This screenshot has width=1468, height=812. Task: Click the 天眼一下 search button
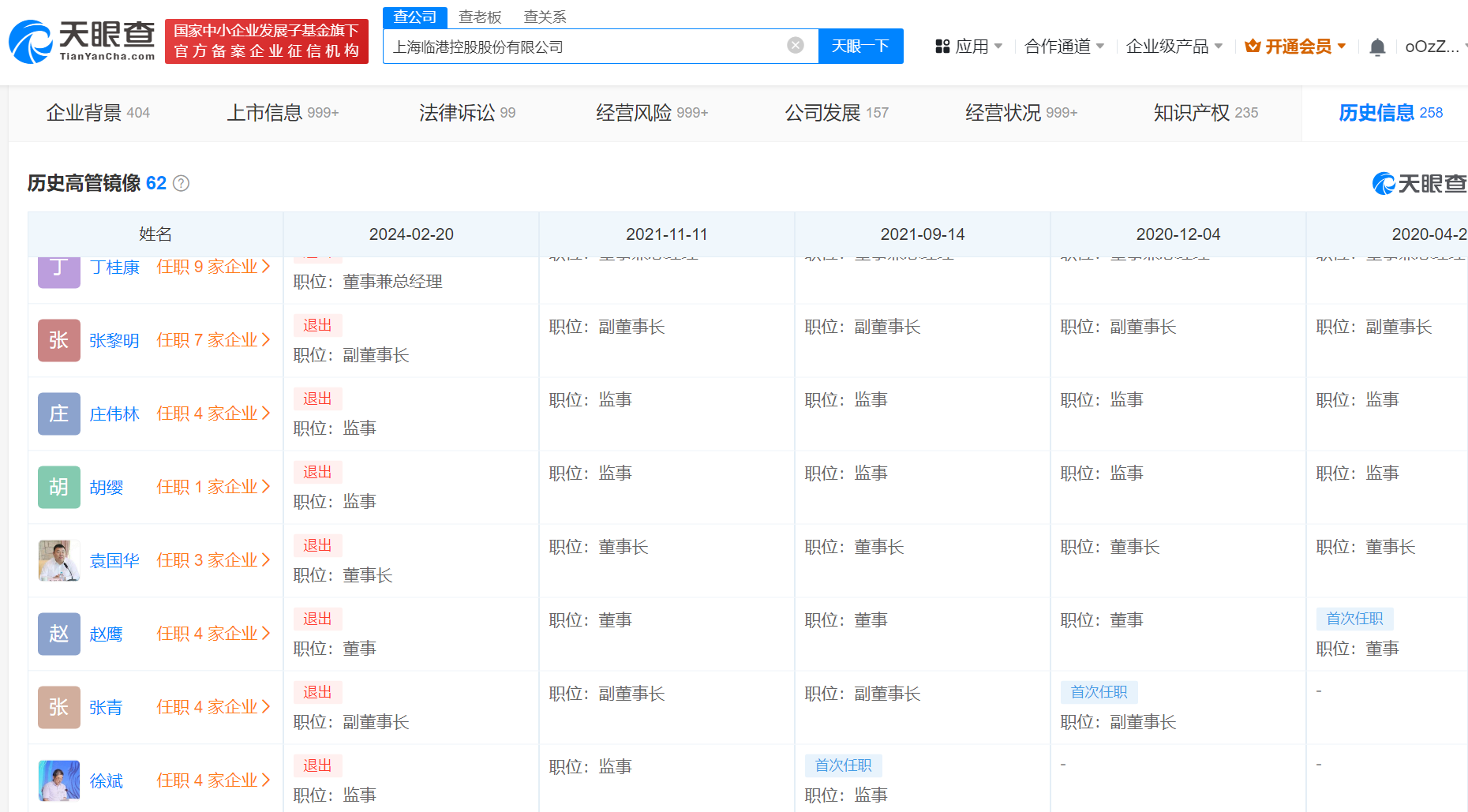(860, 46)
